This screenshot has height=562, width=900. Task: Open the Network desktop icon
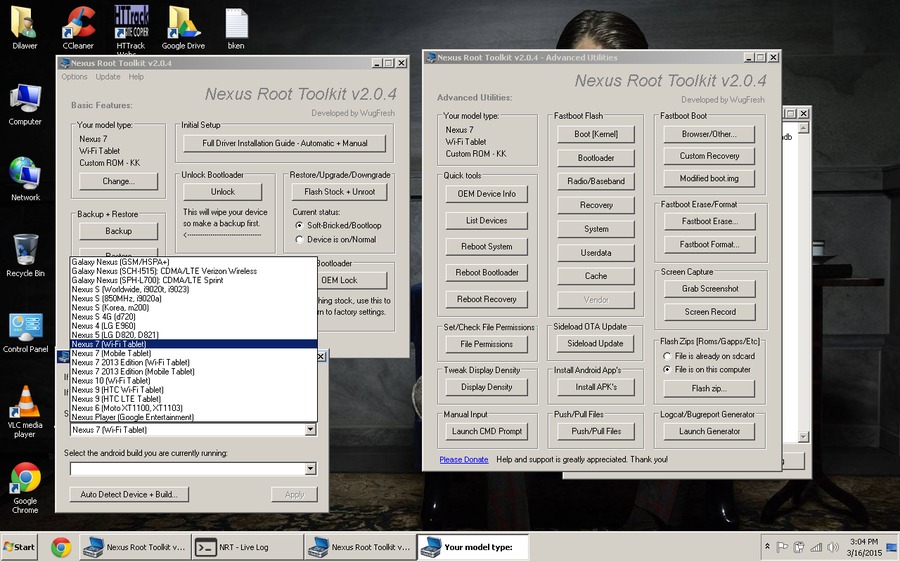25,180
